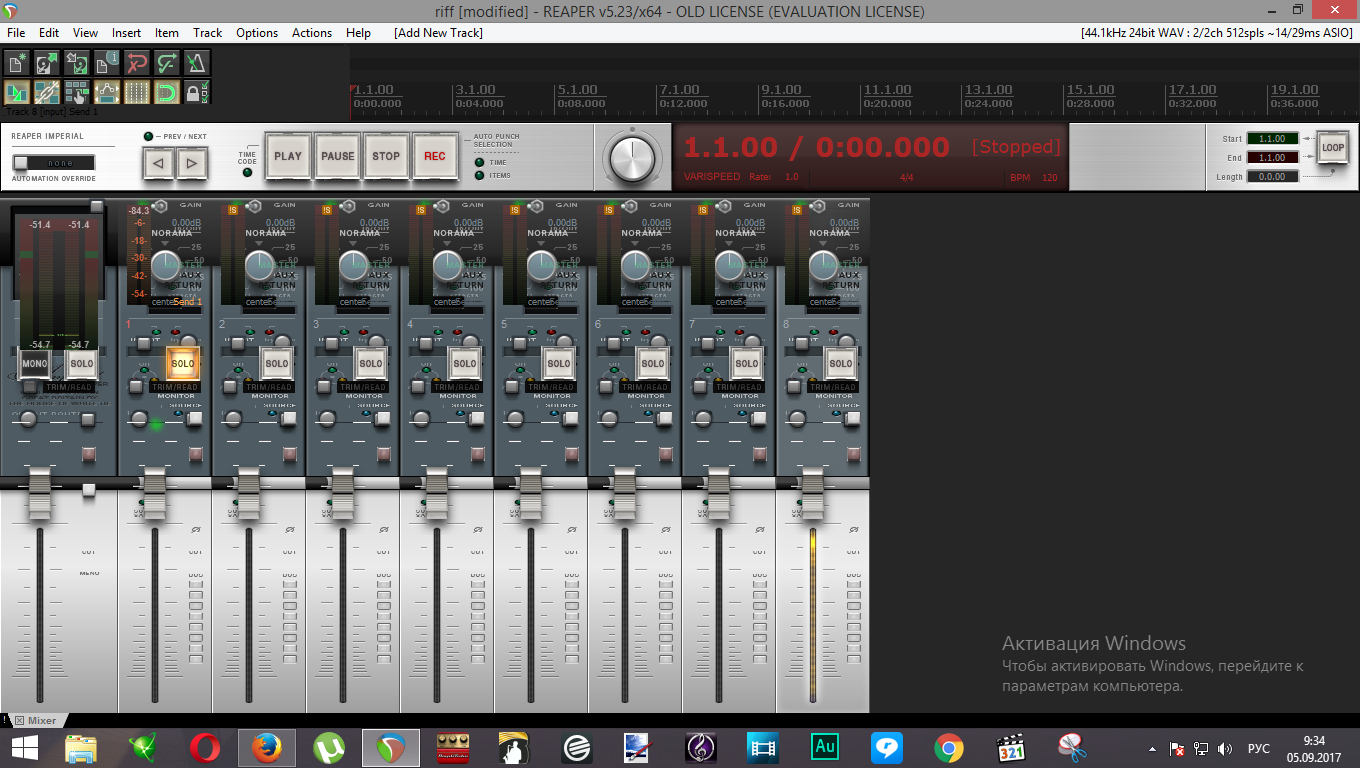
Task: Click track 1 volume fader
Action: tap(153, 494)
